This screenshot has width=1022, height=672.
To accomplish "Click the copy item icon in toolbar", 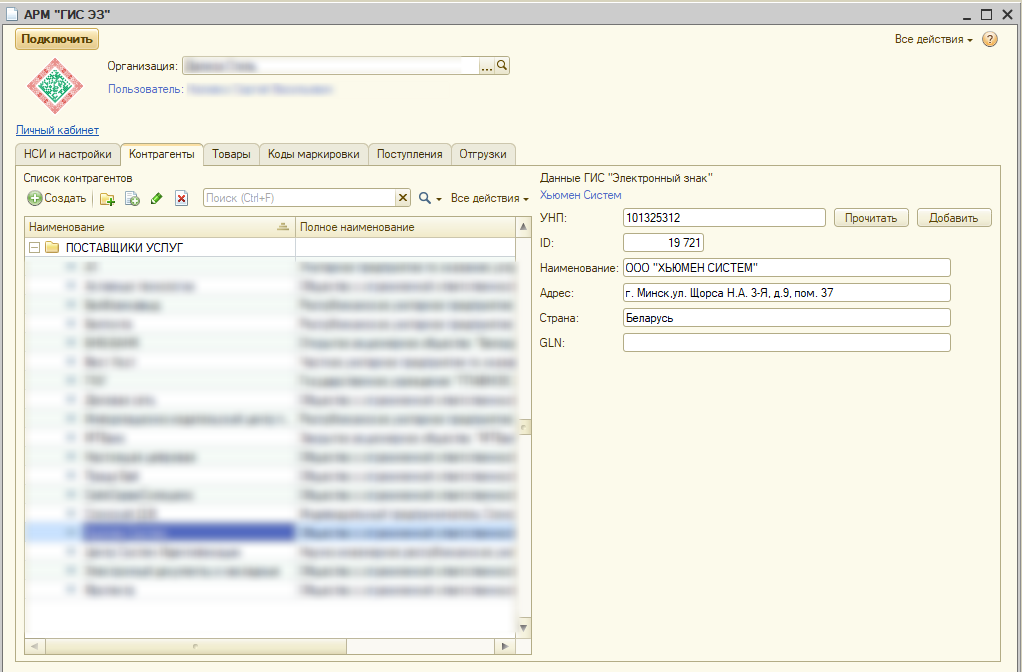I will pyautogui.click(x=132, y=199).
